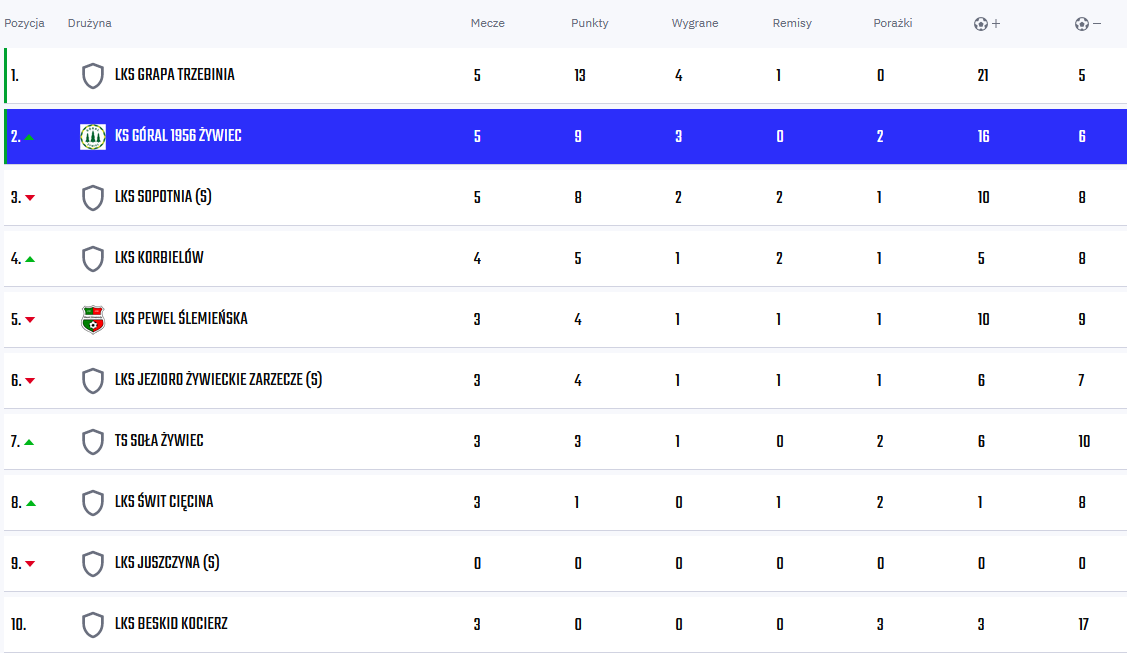
Task: Click the green up arrow beside position 2
Action: point(29,137)
